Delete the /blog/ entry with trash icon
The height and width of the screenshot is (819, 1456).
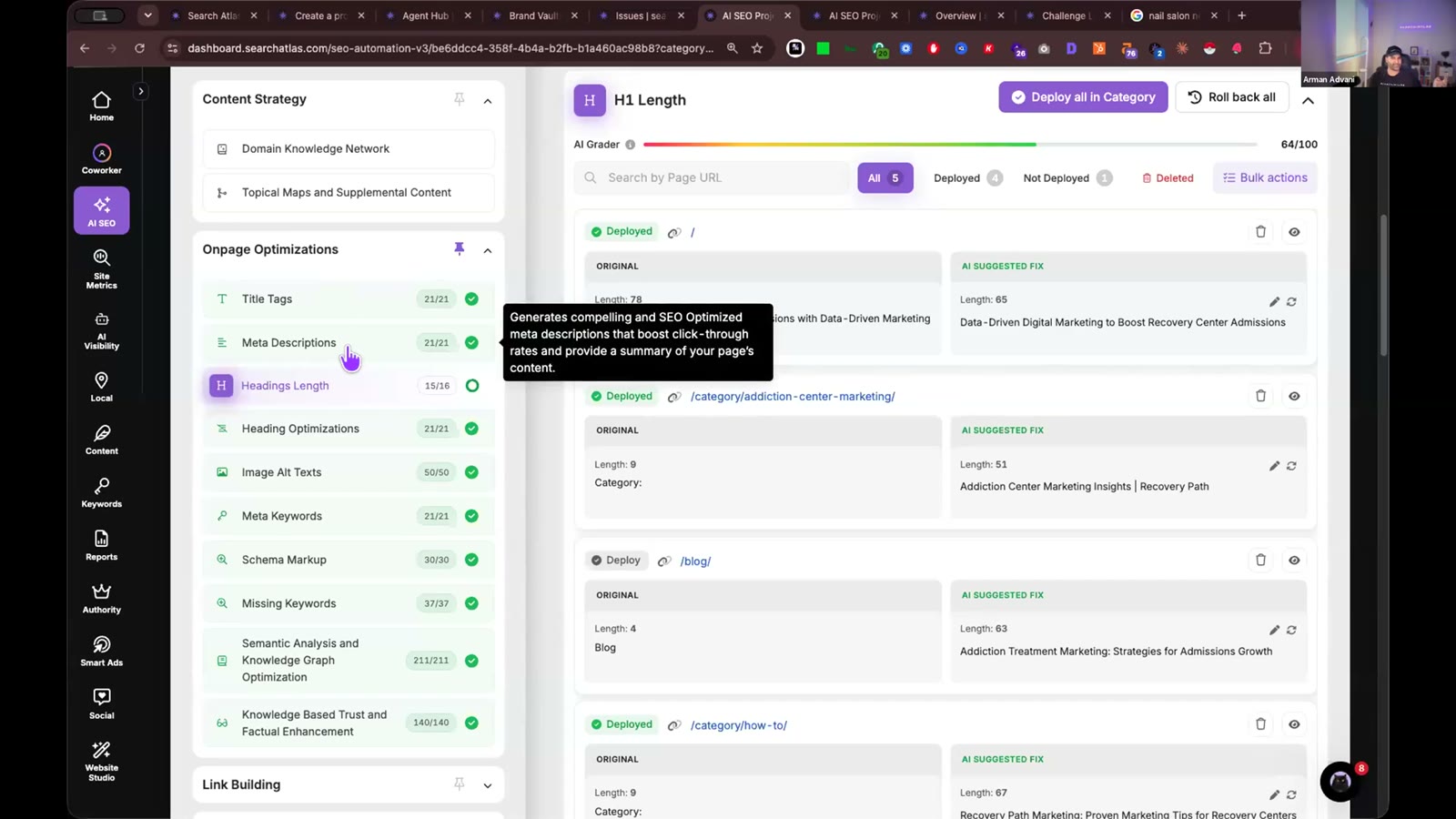tap(1260, 561)
